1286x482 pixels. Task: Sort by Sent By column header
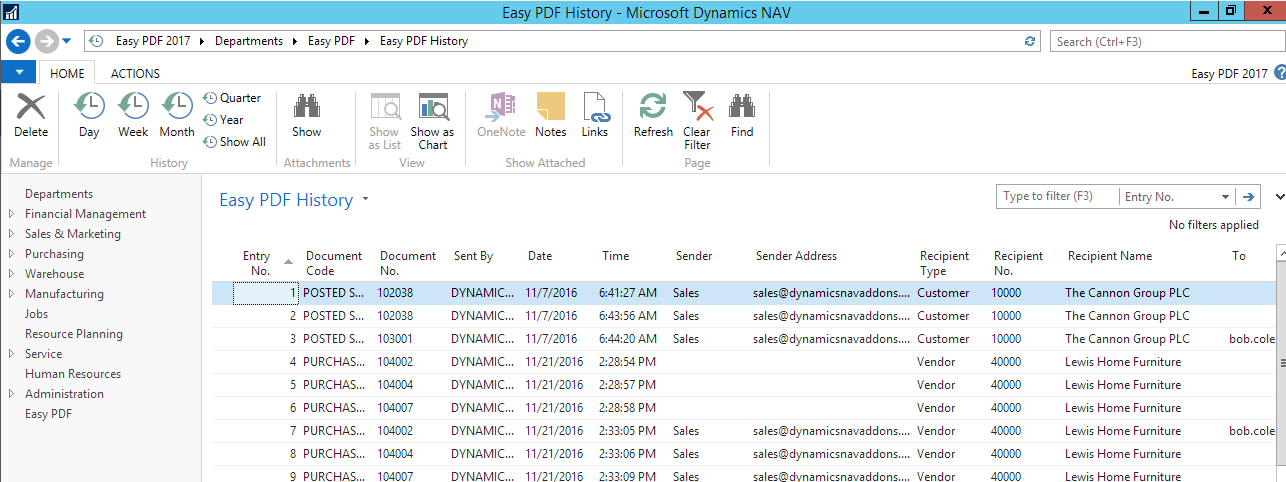(x=473, y=256)
